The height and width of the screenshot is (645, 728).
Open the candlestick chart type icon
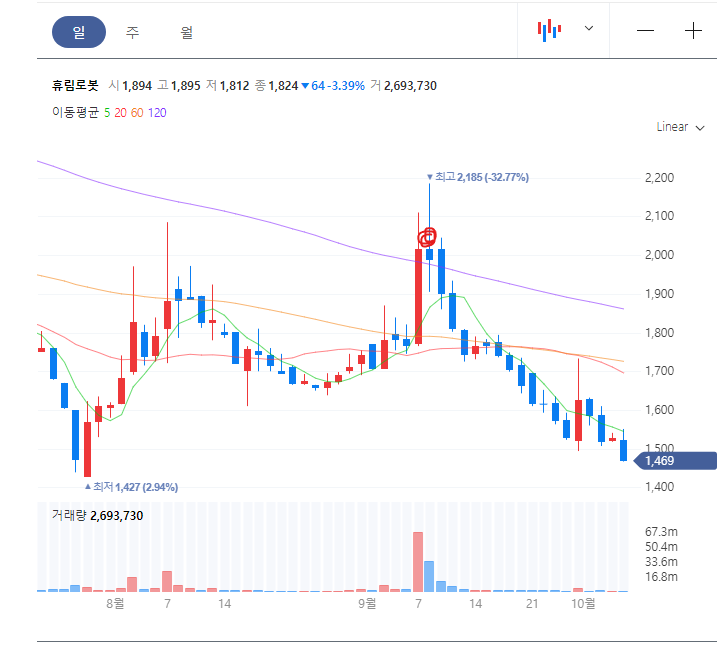(x=549, y=30)
